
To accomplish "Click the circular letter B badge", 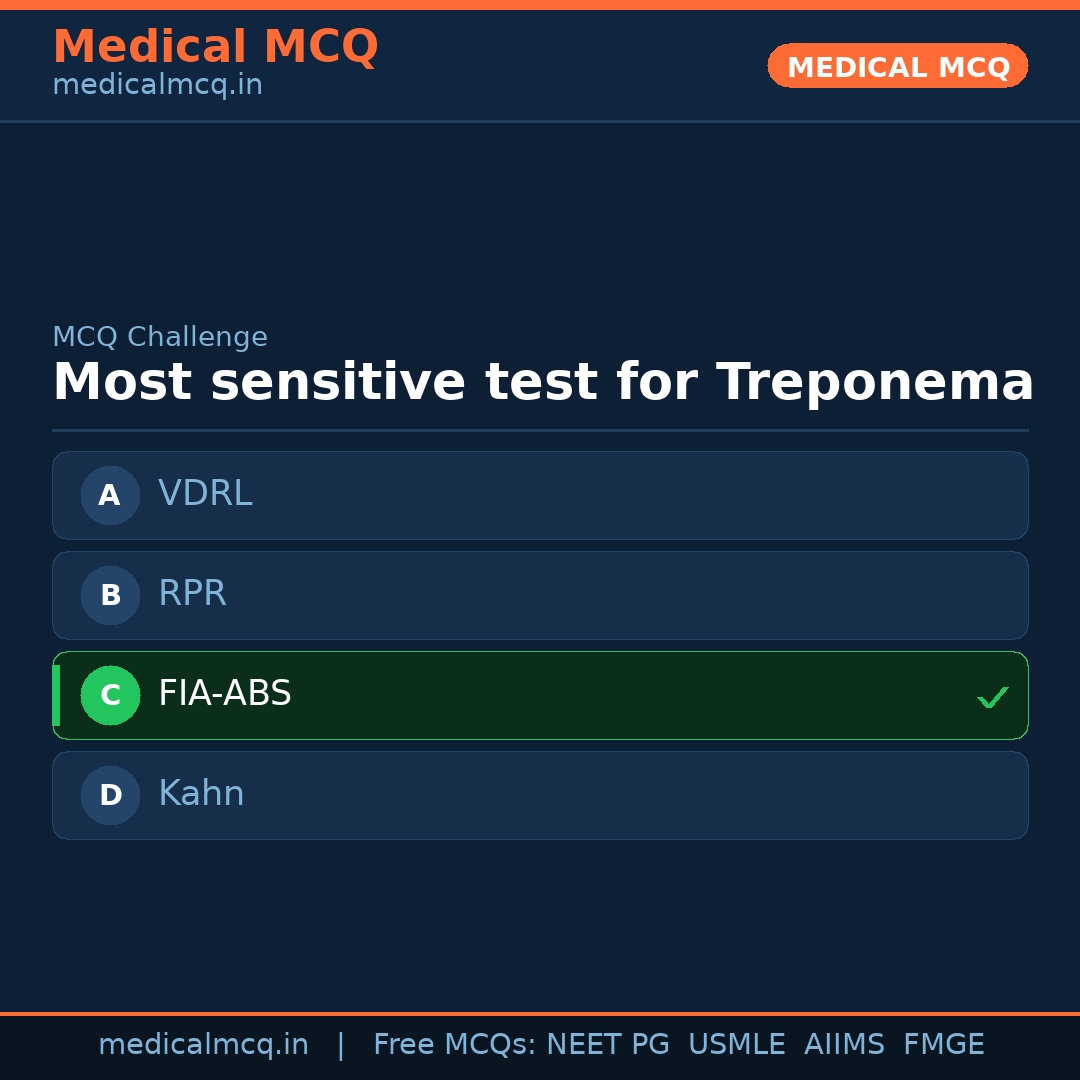I will pyautogui.click(x=110, y=595).
